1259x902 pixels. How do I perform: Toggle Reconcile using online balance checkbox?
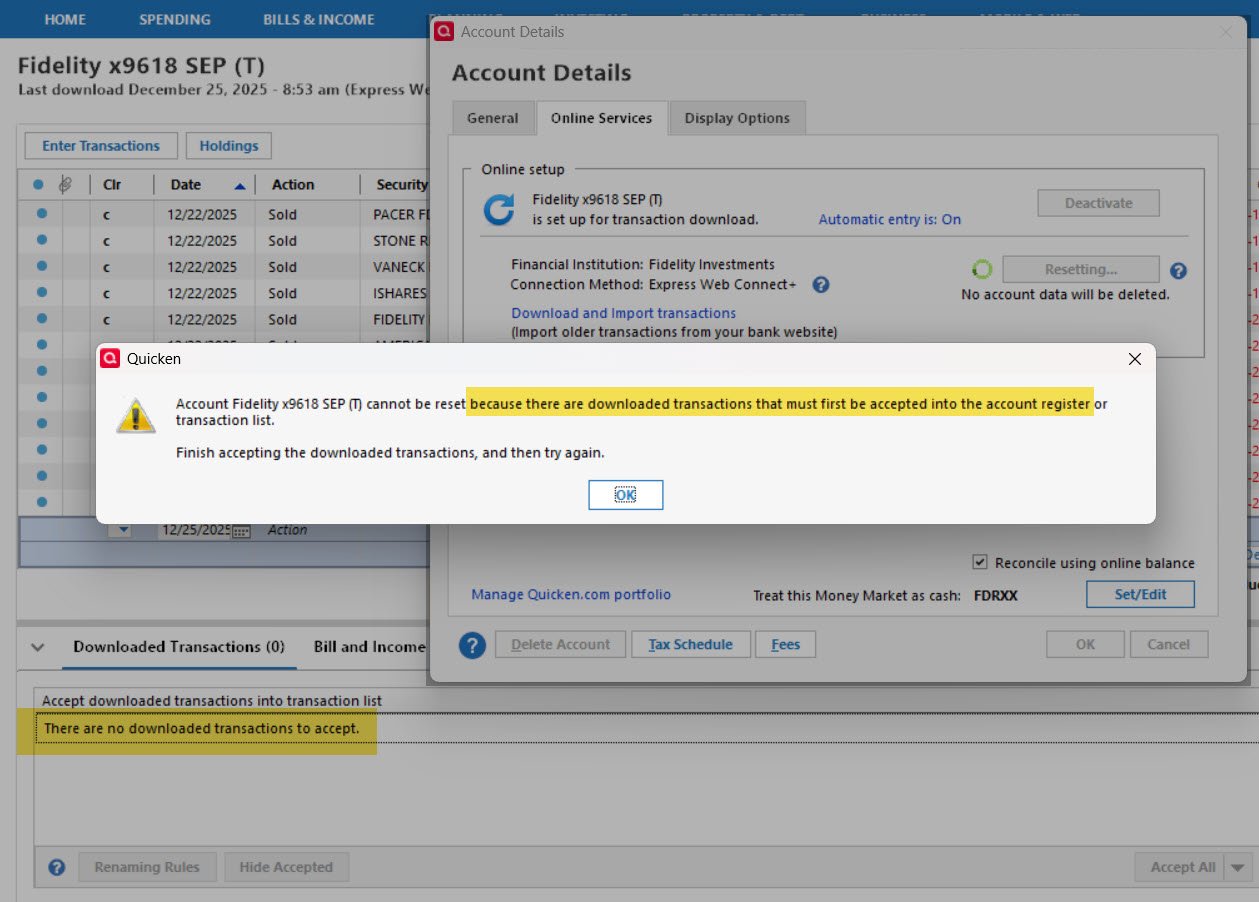(980, 563)
